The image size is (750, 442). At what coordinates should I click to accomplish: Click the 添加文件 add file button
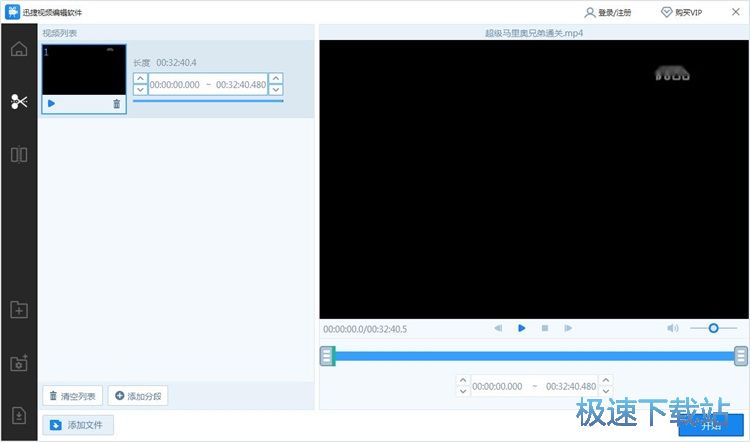tap(78, 425)
